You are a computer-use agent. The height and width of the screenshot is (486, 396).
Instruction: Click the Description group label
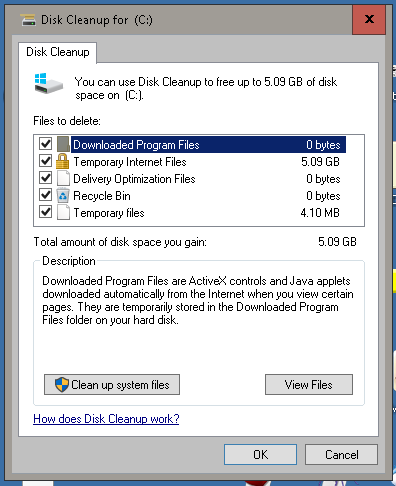pyautogui.click(x=69, y=261)
